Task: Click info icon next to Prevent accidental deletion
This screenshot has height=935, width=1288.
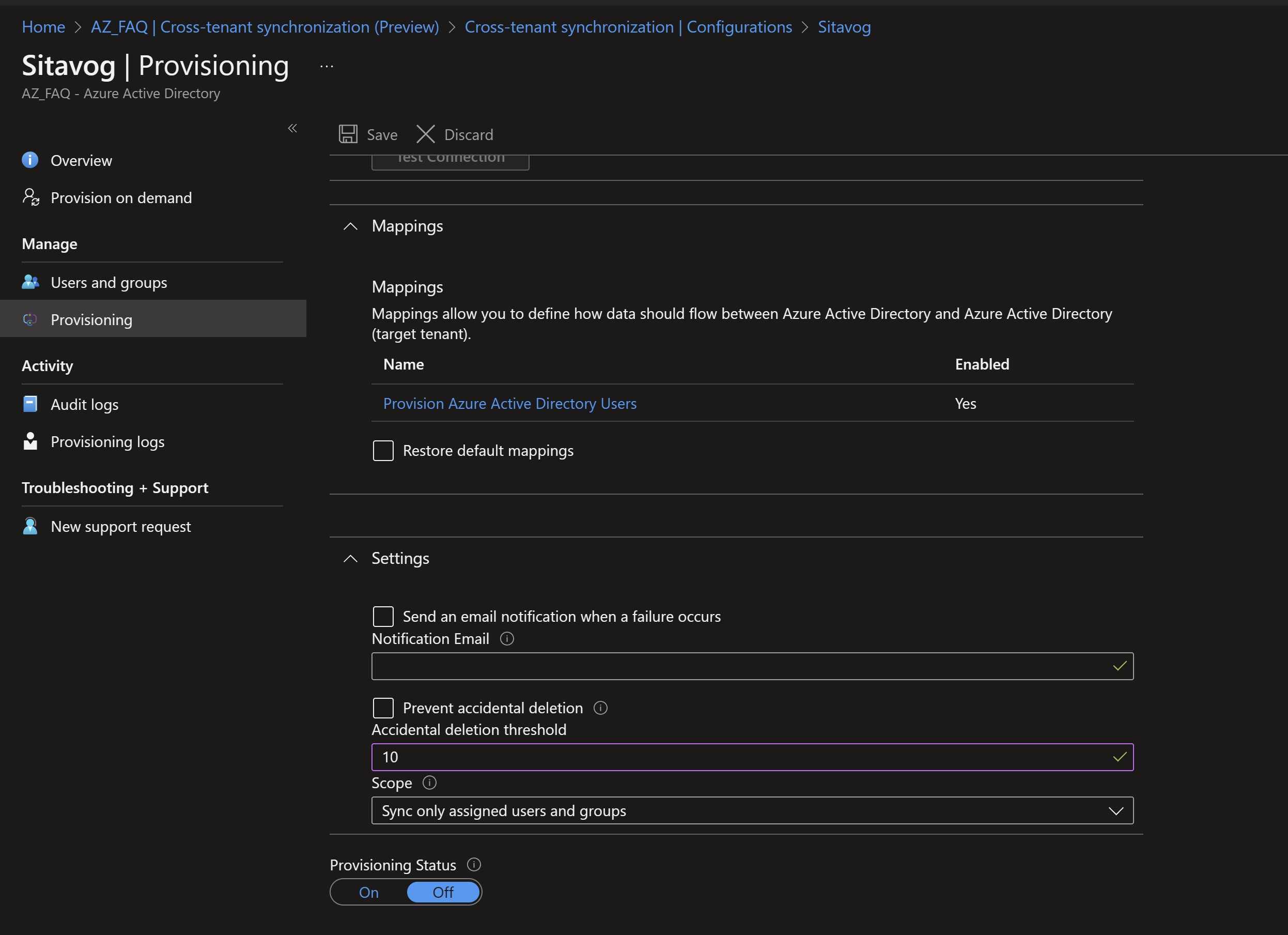Action: [600, 708]
